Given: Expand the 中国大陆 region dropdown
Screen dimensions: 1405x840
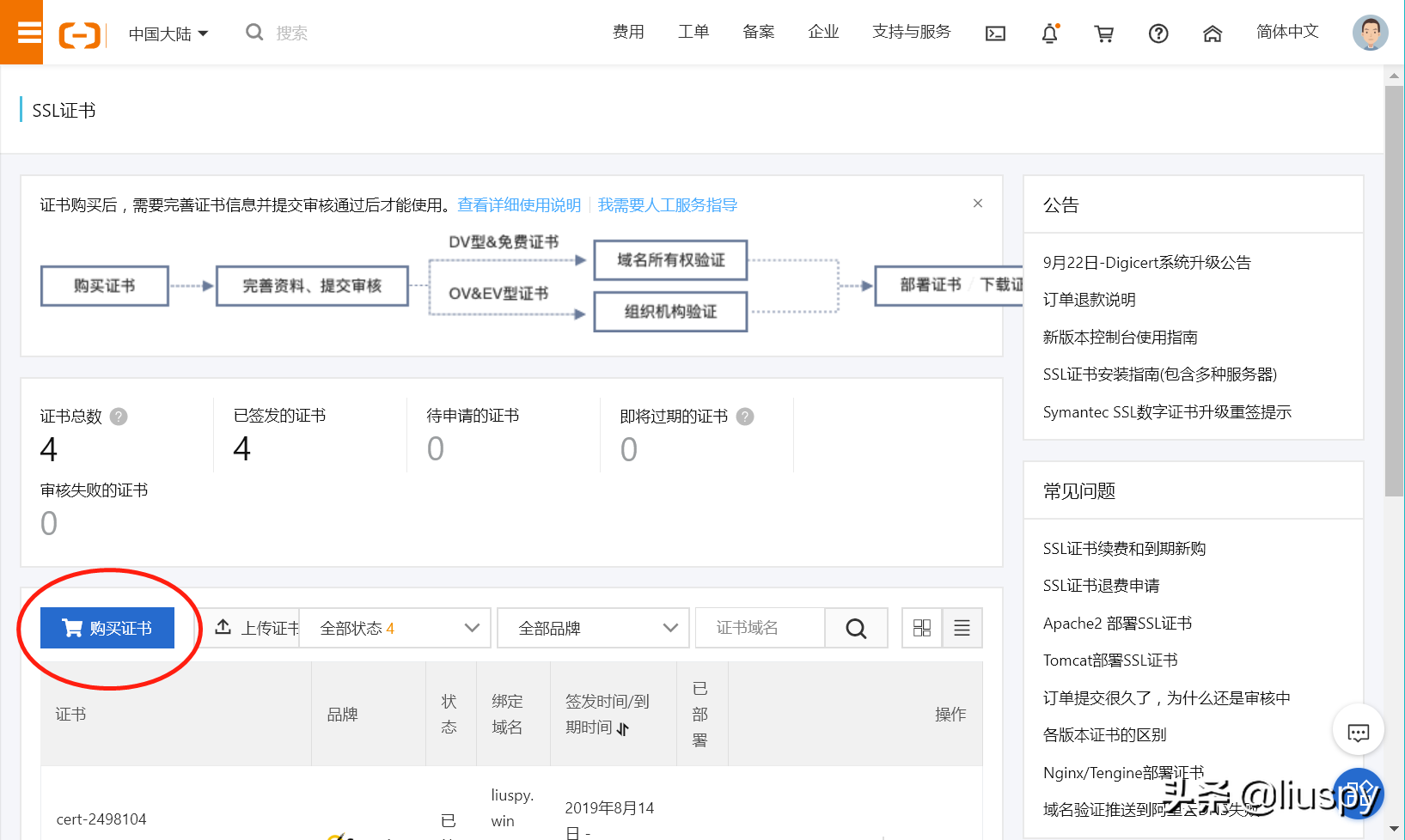Looking at the screenshot, I should pyautogui.click(x=168, y=33).
